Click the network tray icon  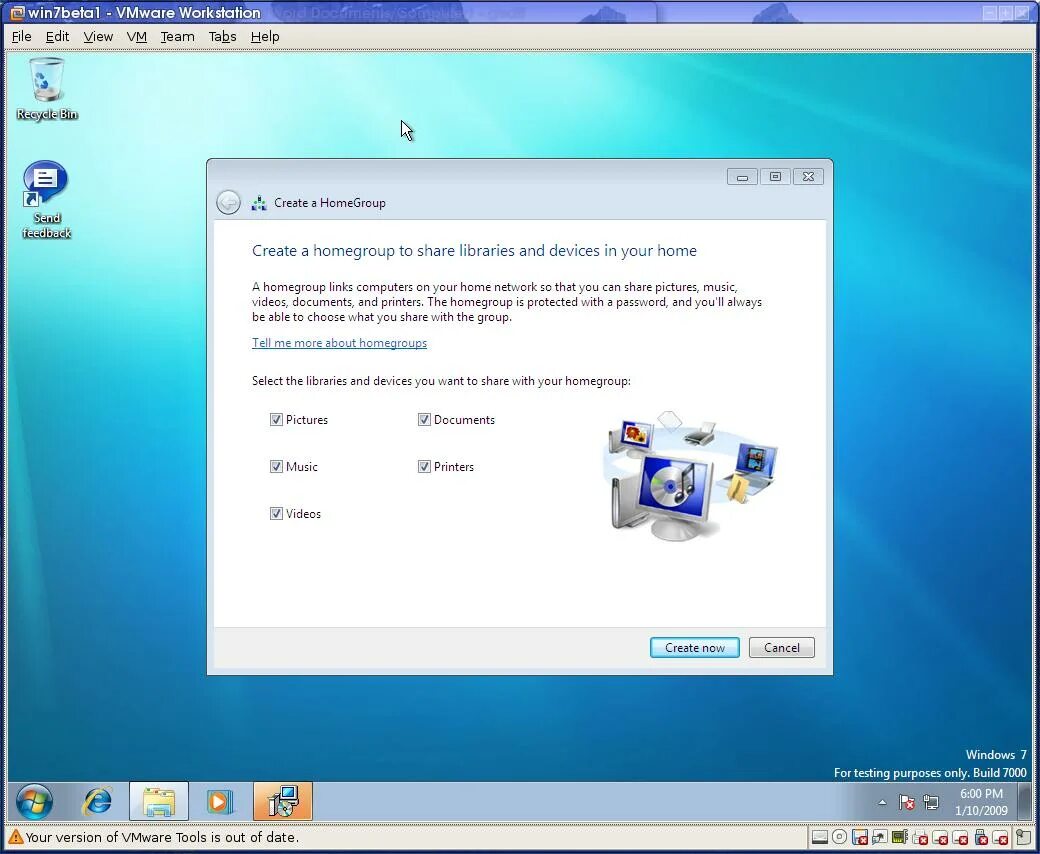931,803
